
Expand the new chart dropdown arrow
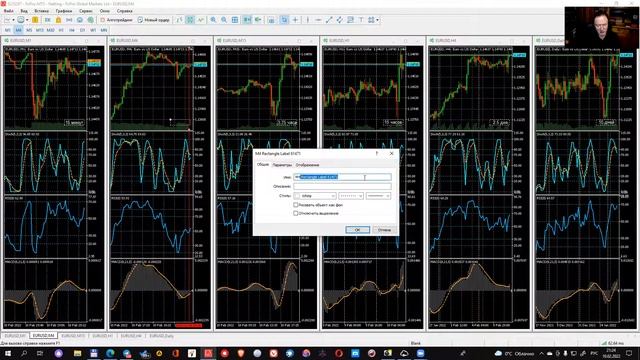(x=13, y=20)
